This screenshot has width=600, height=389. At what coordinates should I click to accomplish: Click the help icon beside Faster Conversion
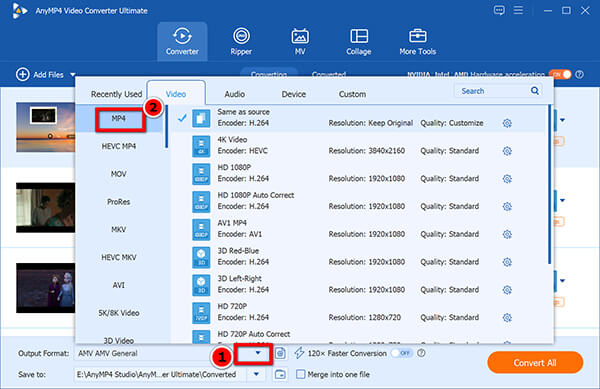tap(421, 353)
